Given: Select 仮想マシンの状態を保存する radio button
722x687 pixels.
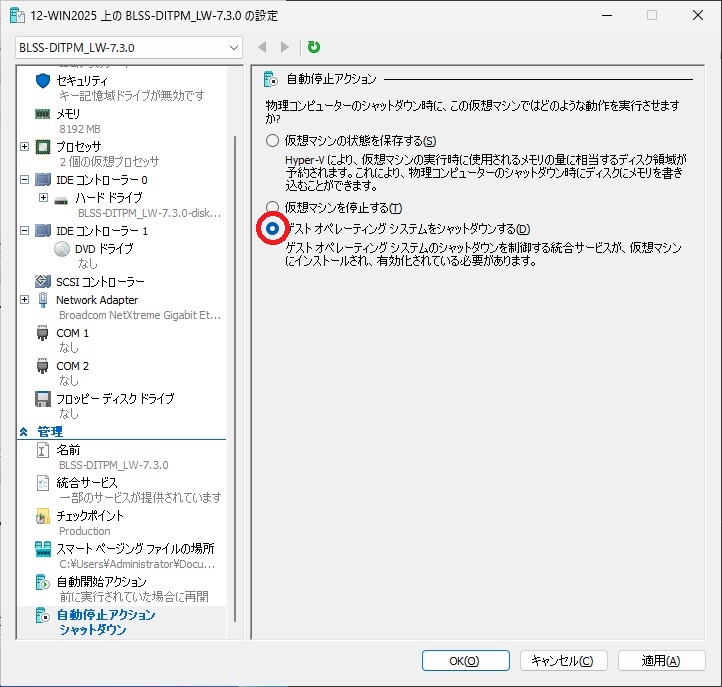Looking at the screenshot, I should [x=273, y=140].
